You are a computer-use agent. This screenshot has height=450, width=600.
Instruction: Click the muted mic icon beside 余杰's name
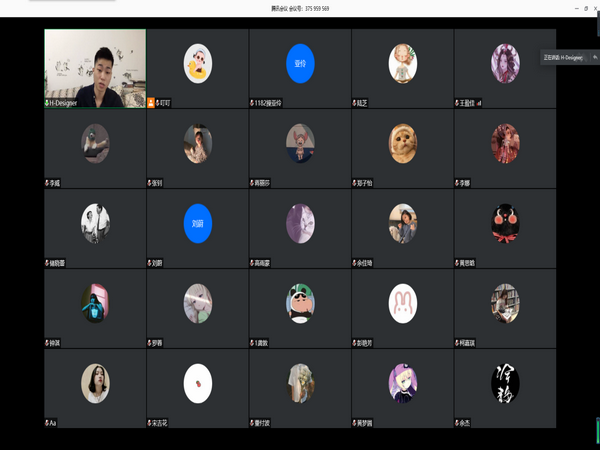point(457,423)
